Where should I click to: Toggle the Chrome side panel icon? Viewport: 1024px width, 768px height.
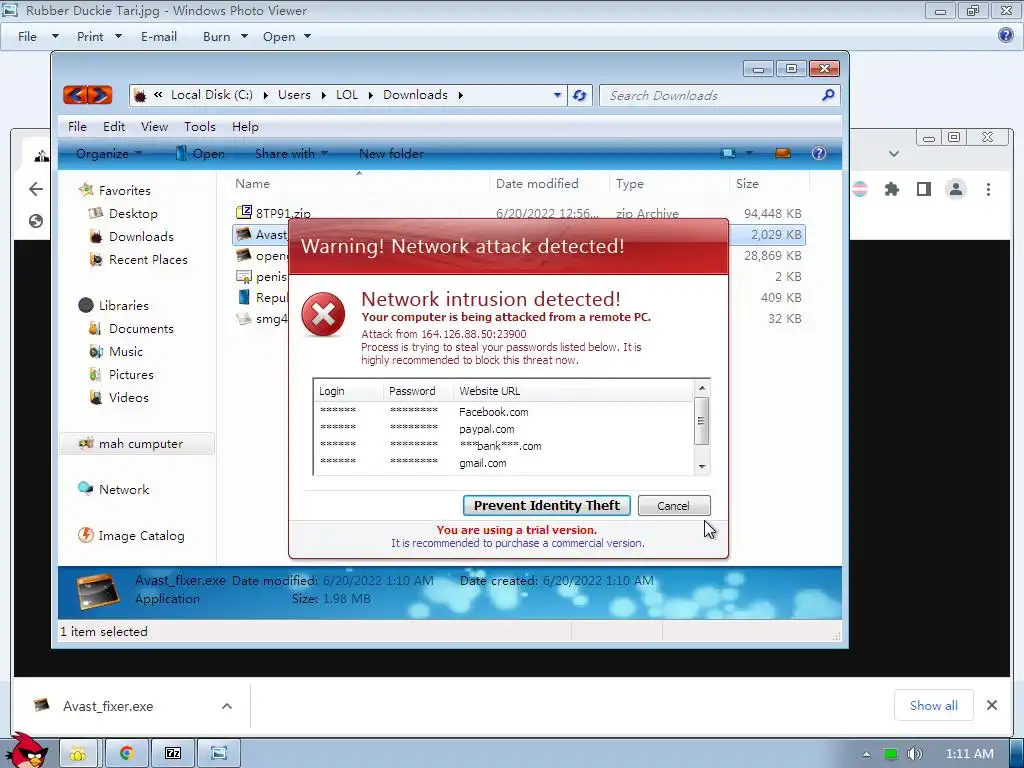(x=923, y=189)
